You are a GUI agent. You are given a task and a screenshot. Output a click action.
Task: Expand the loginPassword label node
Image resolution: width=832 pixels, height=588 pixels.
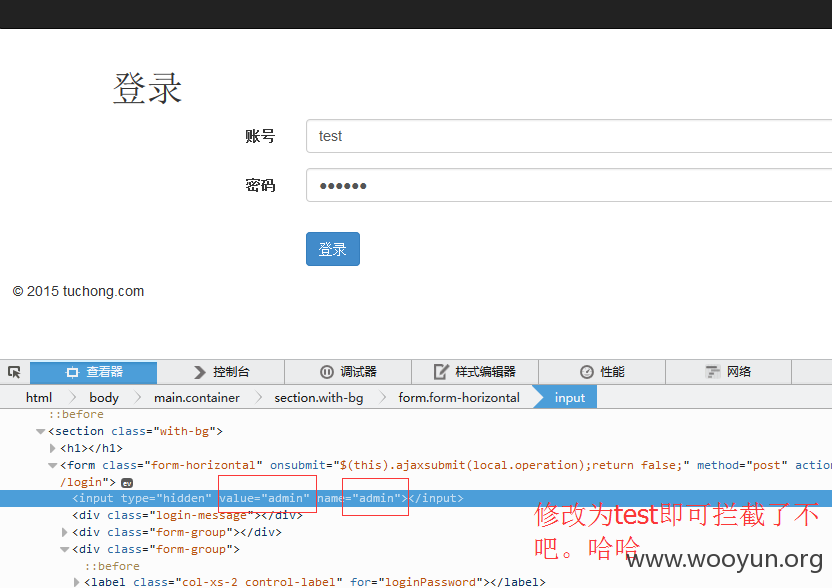[77, 582]
